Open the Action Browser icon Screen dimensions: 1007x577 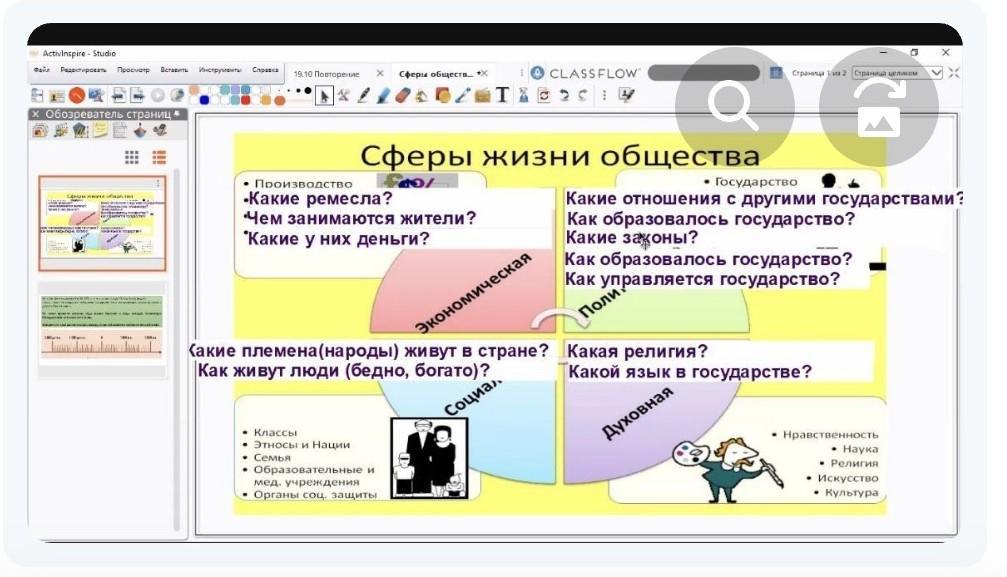[140, 130]
